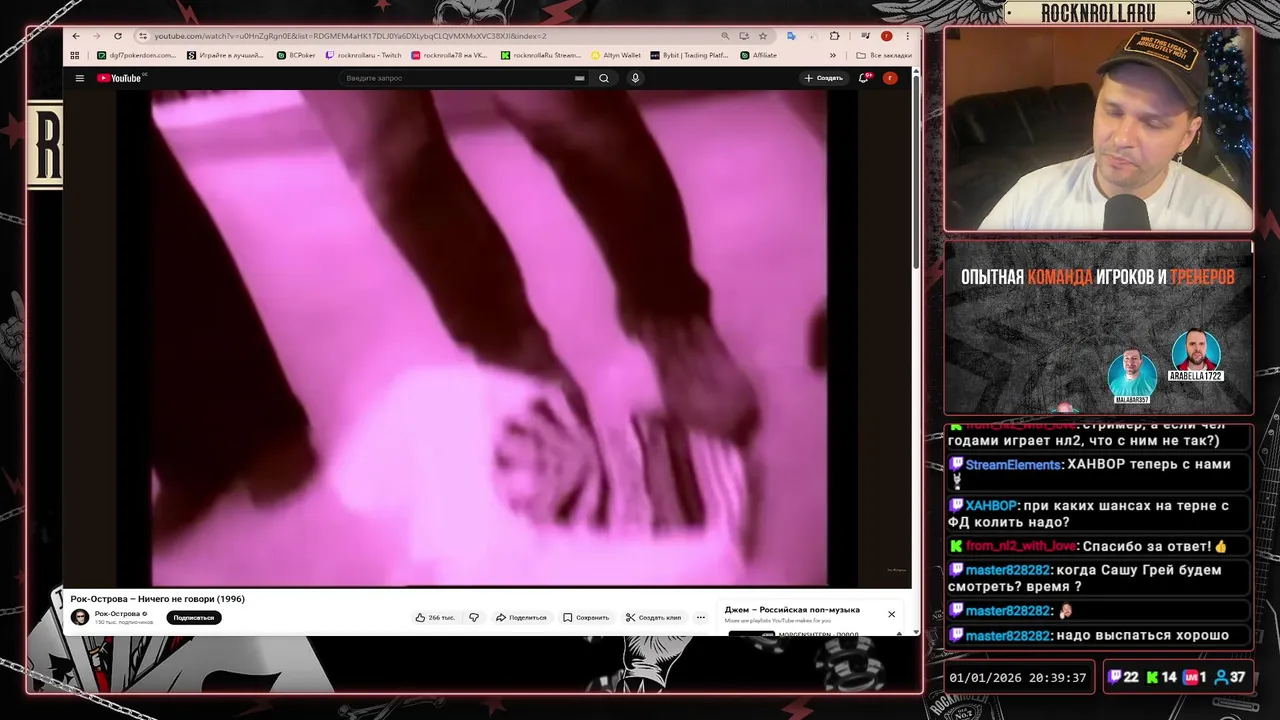Expand hidden bookmarks with the double chevron
This screenshot has height=720, width=1280.
(x=833, y=55)
